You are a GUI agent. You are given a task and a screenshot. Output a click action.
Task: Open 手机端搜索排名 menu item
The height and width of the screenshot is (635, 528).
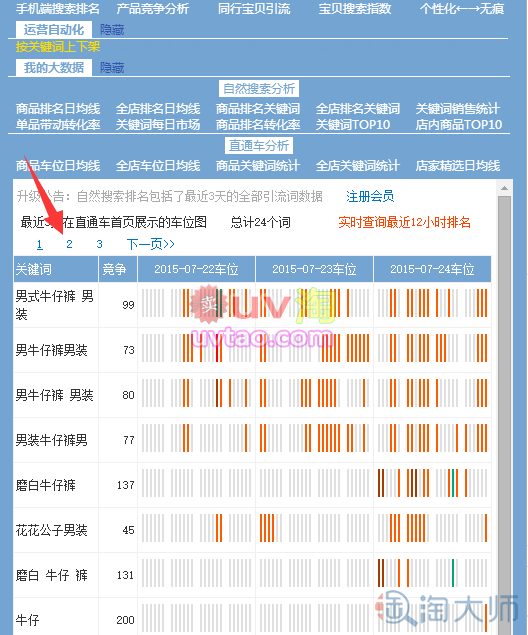(57, 9)
